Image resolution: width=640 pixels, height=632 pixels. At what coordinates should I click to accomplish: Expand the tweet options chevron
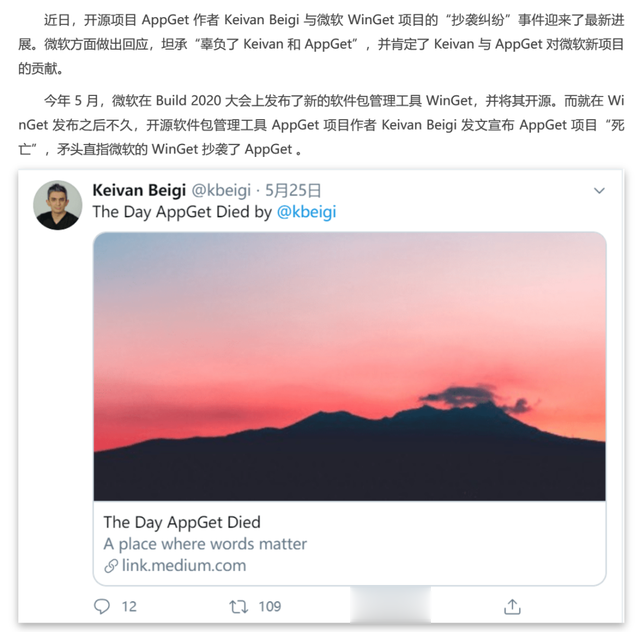tap(599, 191)
